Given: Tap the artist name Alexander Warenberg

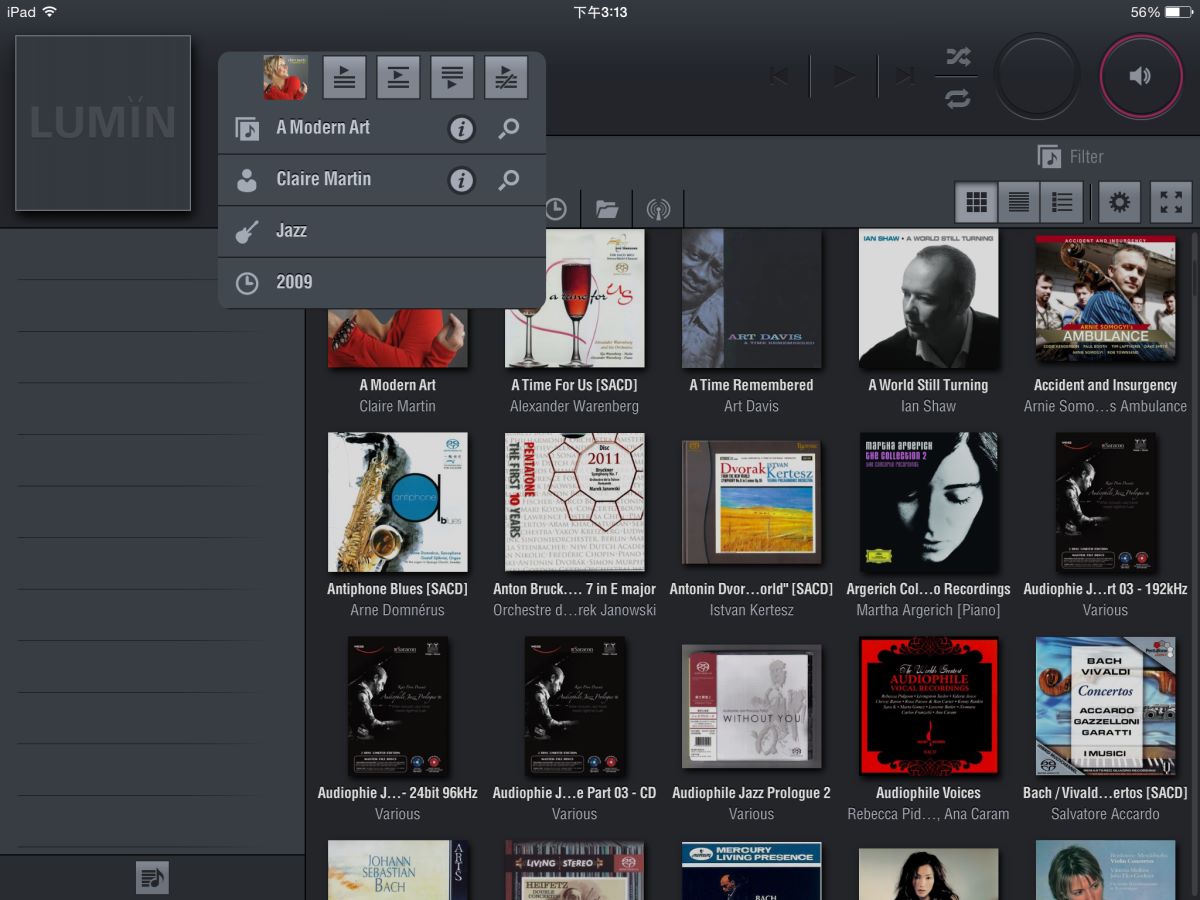Looking at the screenshot, I should [x=574, y=406].
